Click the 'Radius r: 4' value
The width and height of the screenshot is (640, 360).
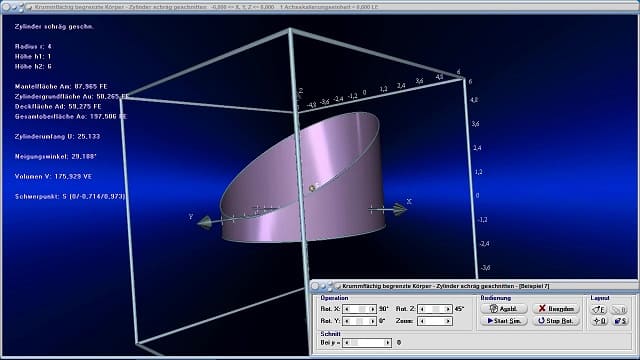(x=33, y=47)
